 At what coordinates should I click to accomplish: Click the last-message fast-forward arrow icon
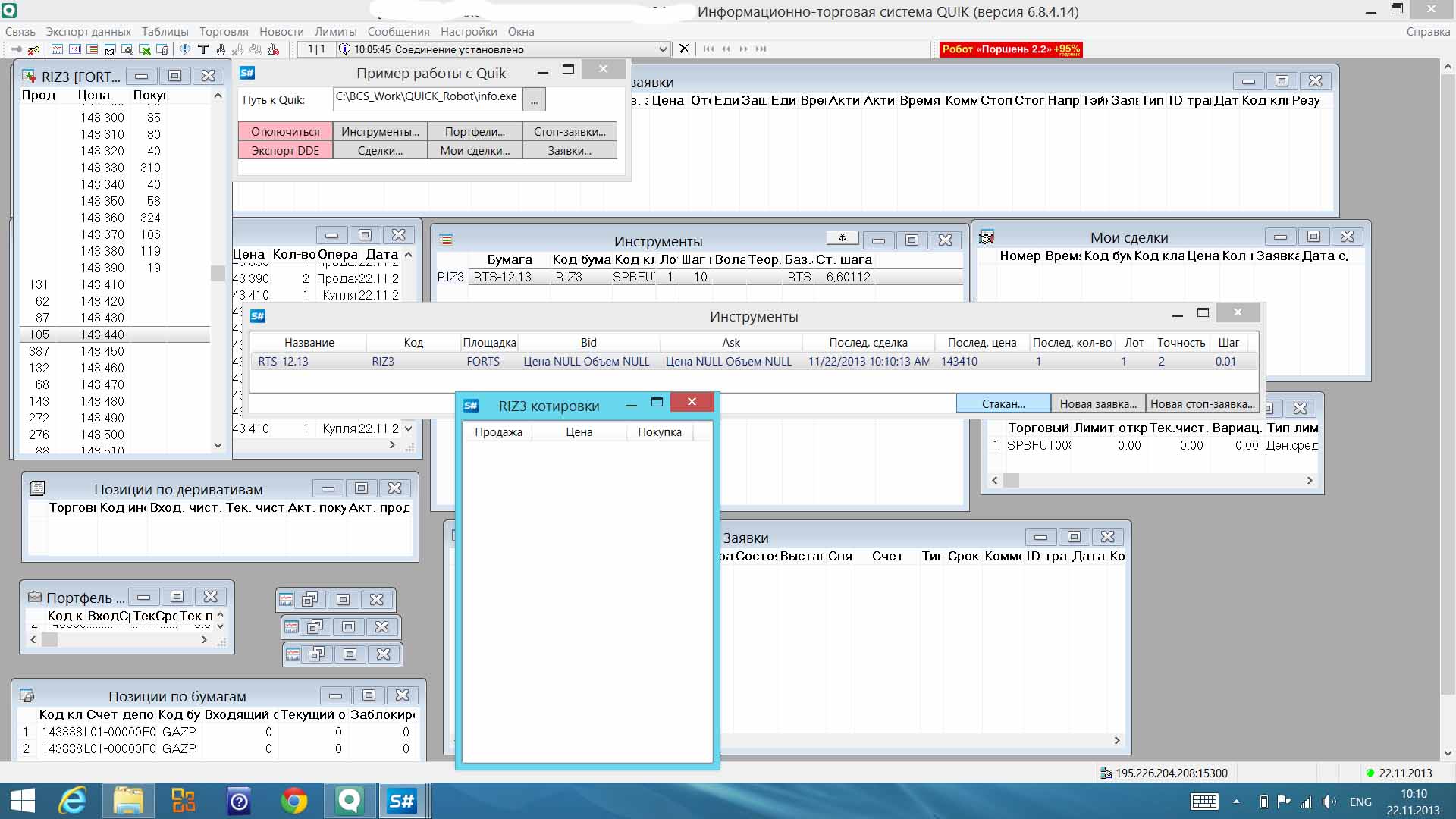coord(761,49)
